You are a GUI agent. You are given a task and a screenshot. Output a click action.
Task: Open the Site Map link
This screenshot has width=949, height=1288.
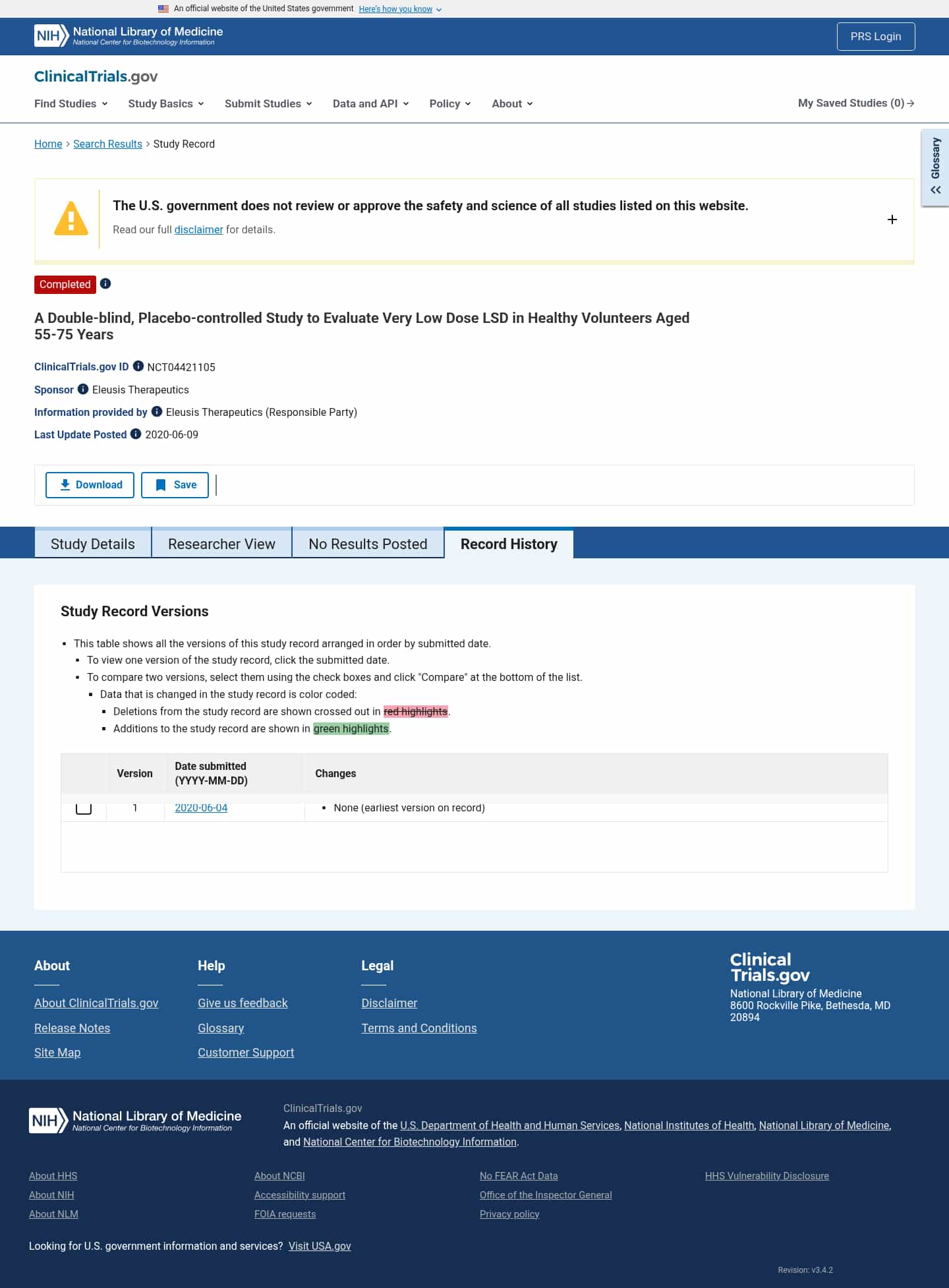click(57, 1052)
